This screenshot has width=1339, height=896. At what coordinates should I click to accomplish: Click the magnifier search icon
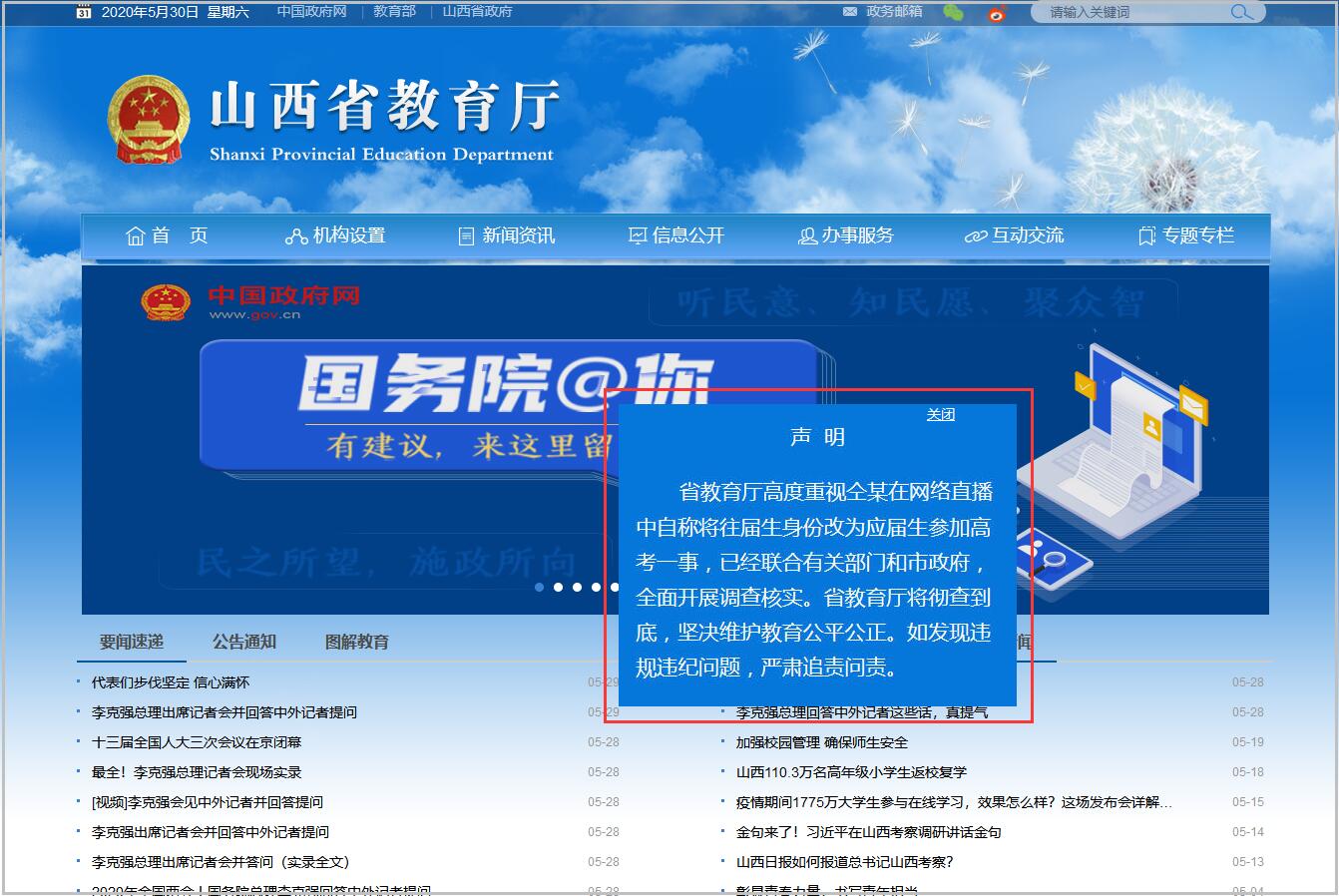pos(1242,12)
